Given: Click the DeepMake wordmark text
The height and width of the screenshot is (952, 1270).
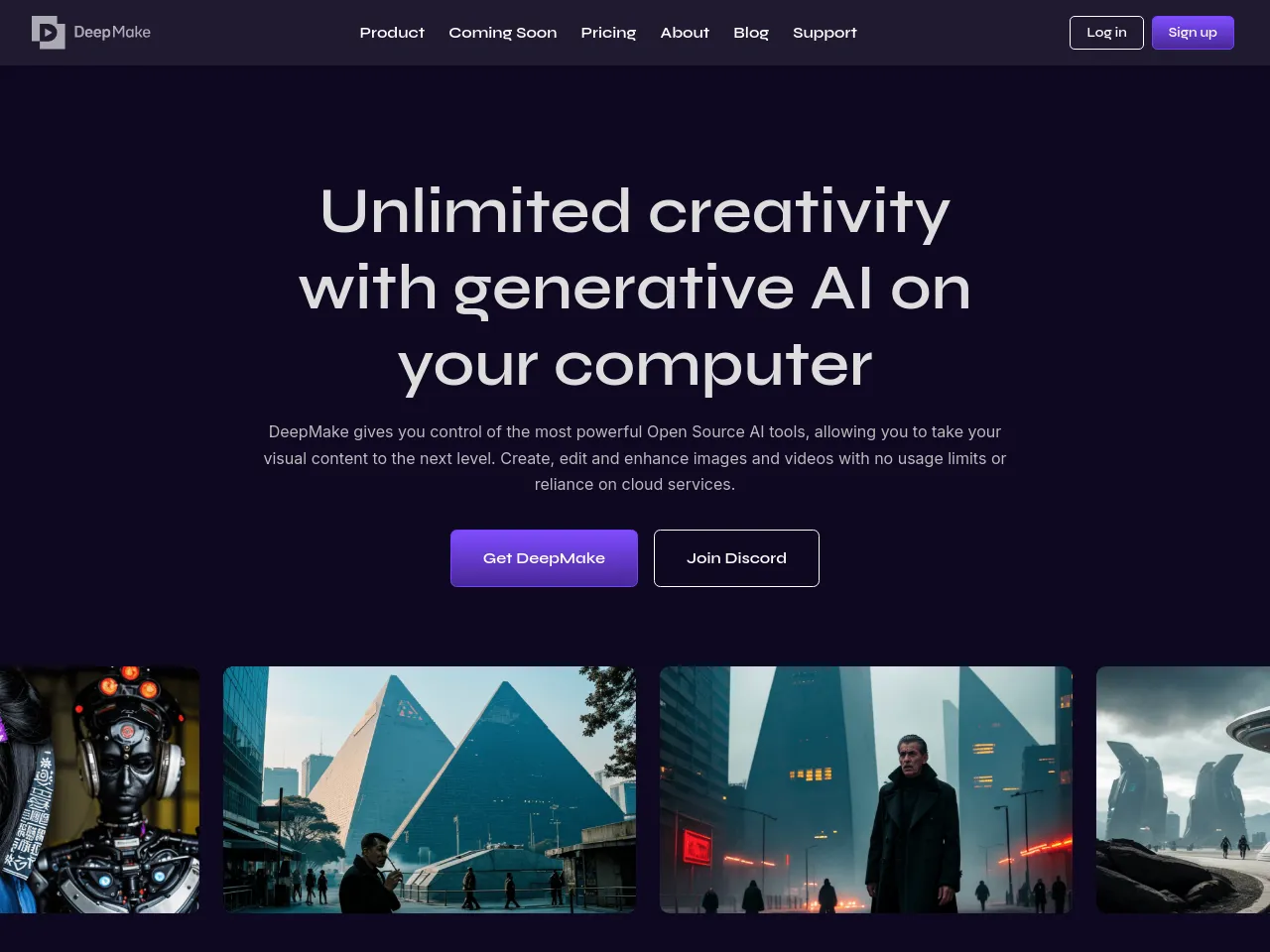Looking at the screenshot, I should [x=112, y=33].
